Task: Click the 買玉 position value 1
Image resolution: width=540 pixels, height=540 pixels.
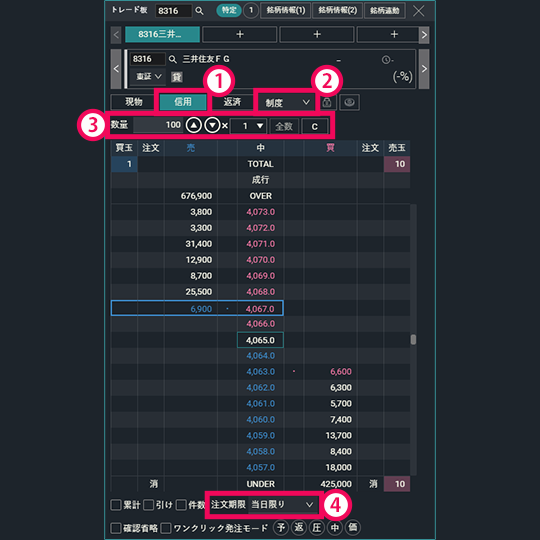Action: tap(124, 164)
